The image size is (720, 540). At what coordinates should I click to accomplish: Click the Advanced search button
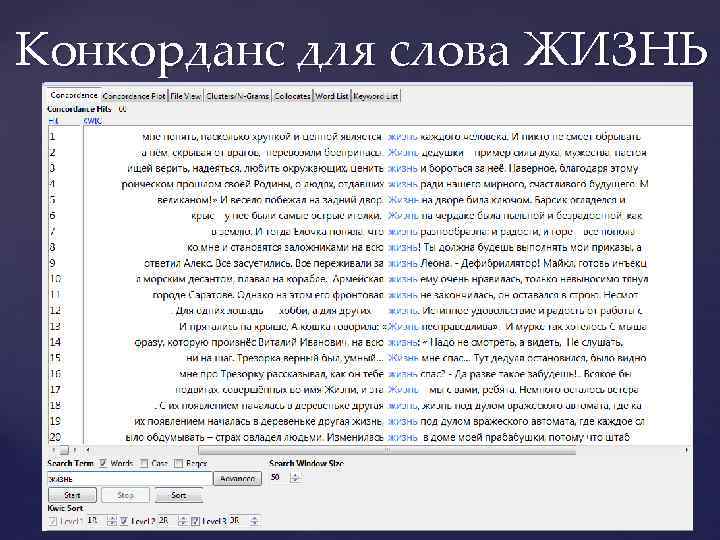pos(237,478)
